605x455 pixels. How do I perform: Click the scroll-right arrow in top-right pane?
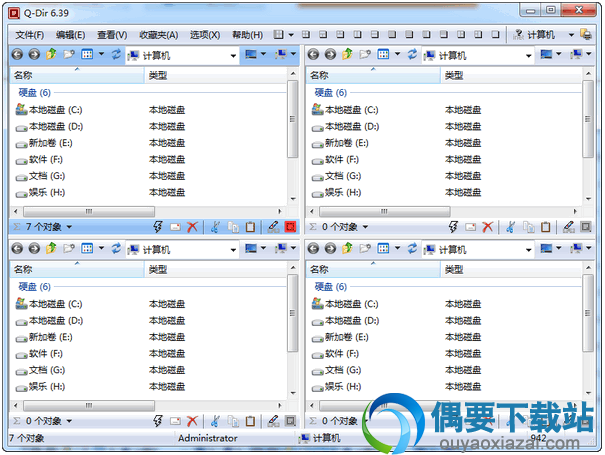pos(575,211)
